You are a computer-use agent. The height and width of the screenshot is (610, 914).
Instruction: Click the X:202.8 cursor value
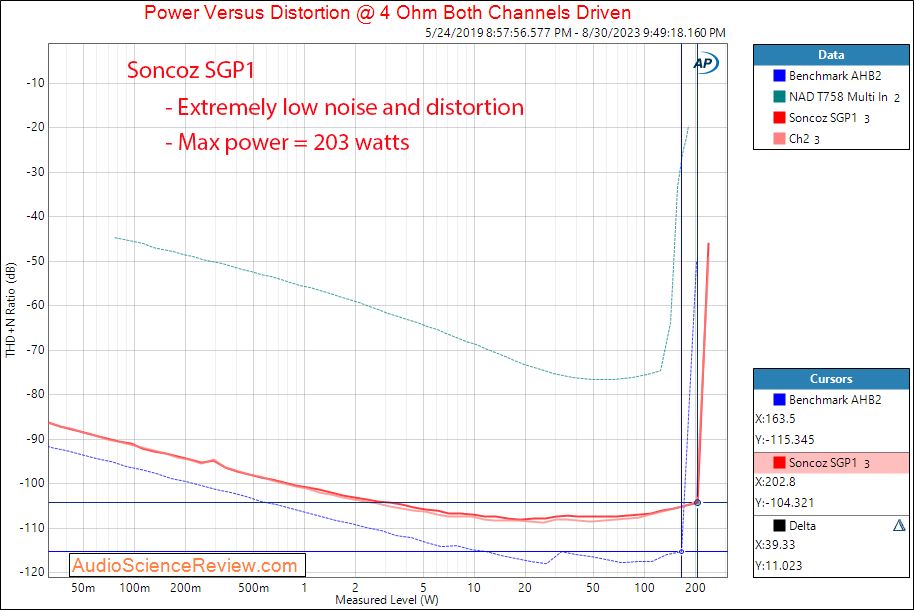click(x=775, y=482)
